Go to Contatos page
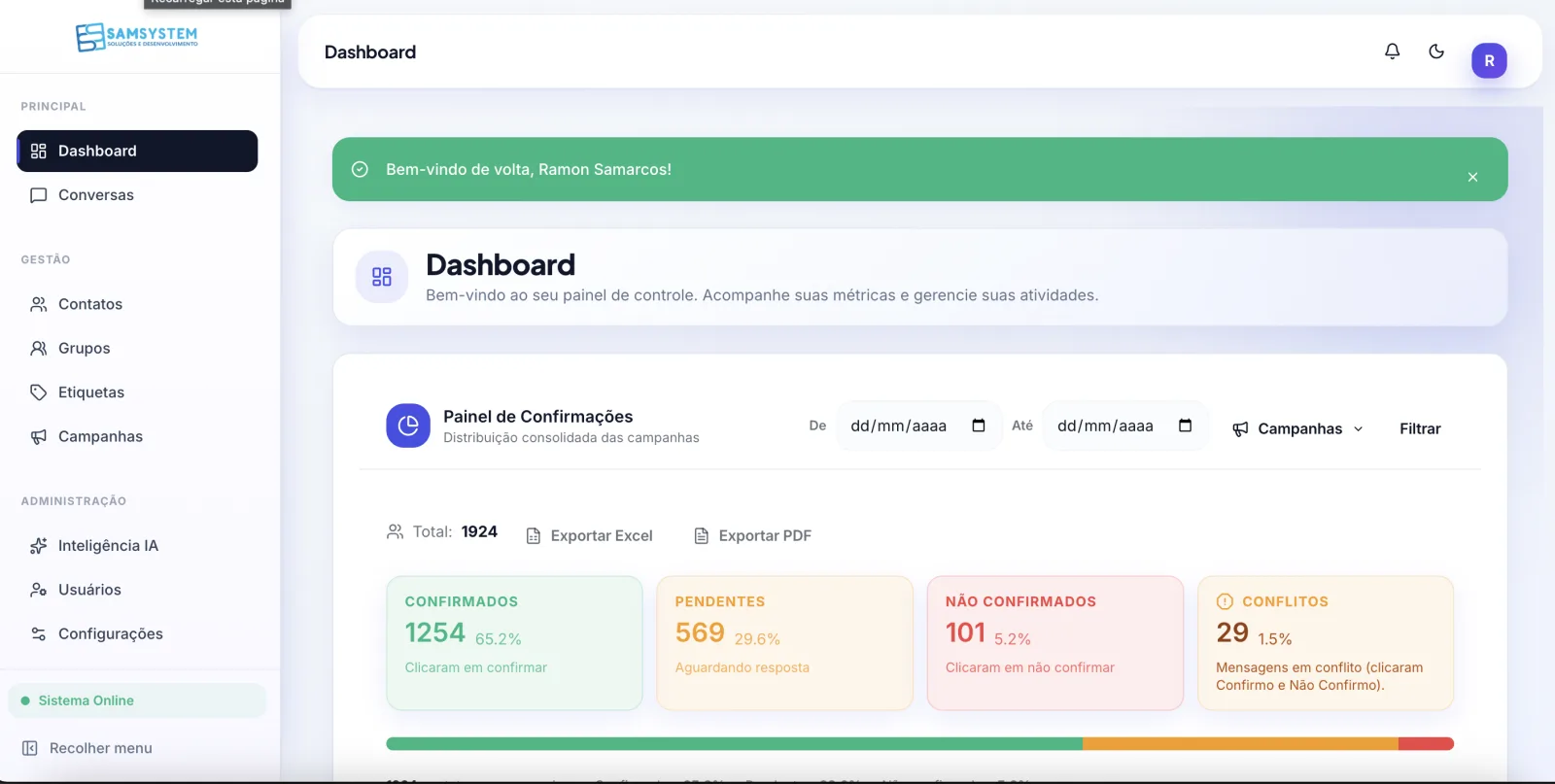The height and width of the screenshot is (784, 1555). 137,304
